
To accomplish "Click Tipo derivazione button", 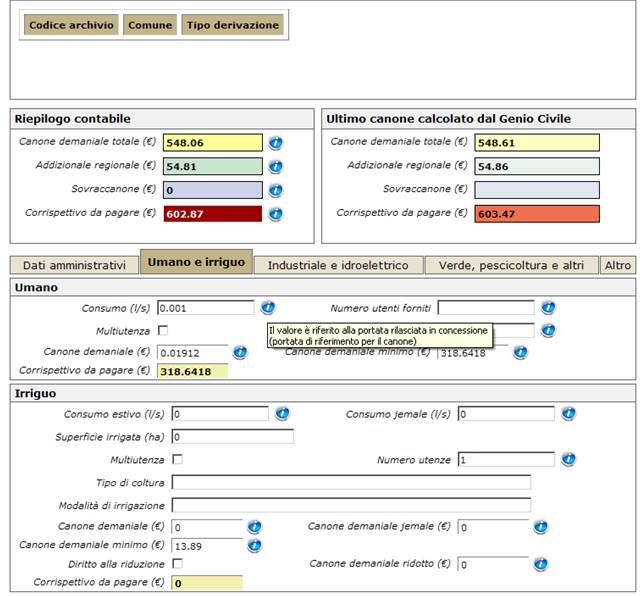I will click(233, 25).
